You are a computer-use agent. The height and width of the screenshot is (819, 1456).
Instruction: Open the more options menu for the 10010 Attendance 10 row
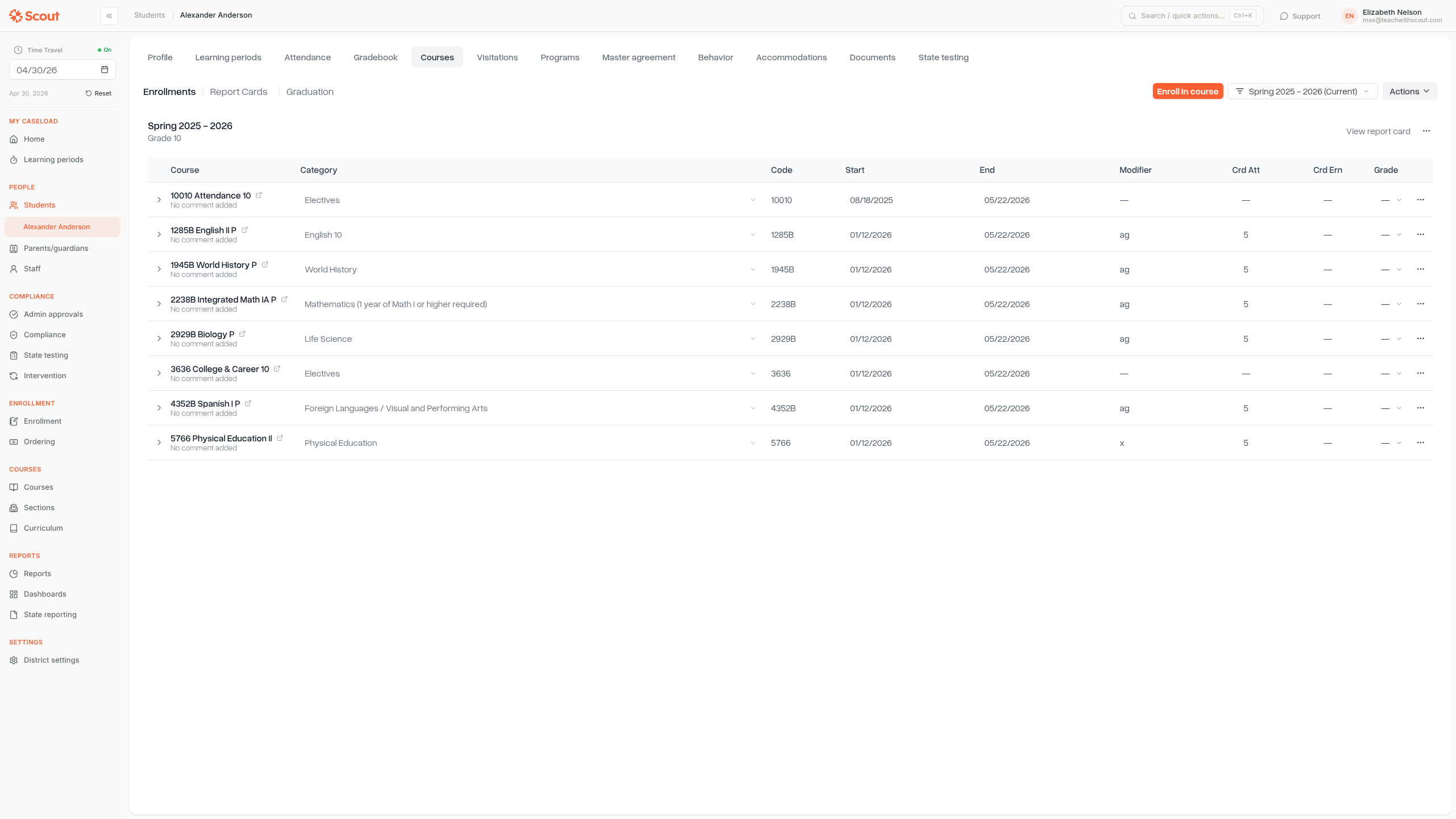tap(1421, 200)
